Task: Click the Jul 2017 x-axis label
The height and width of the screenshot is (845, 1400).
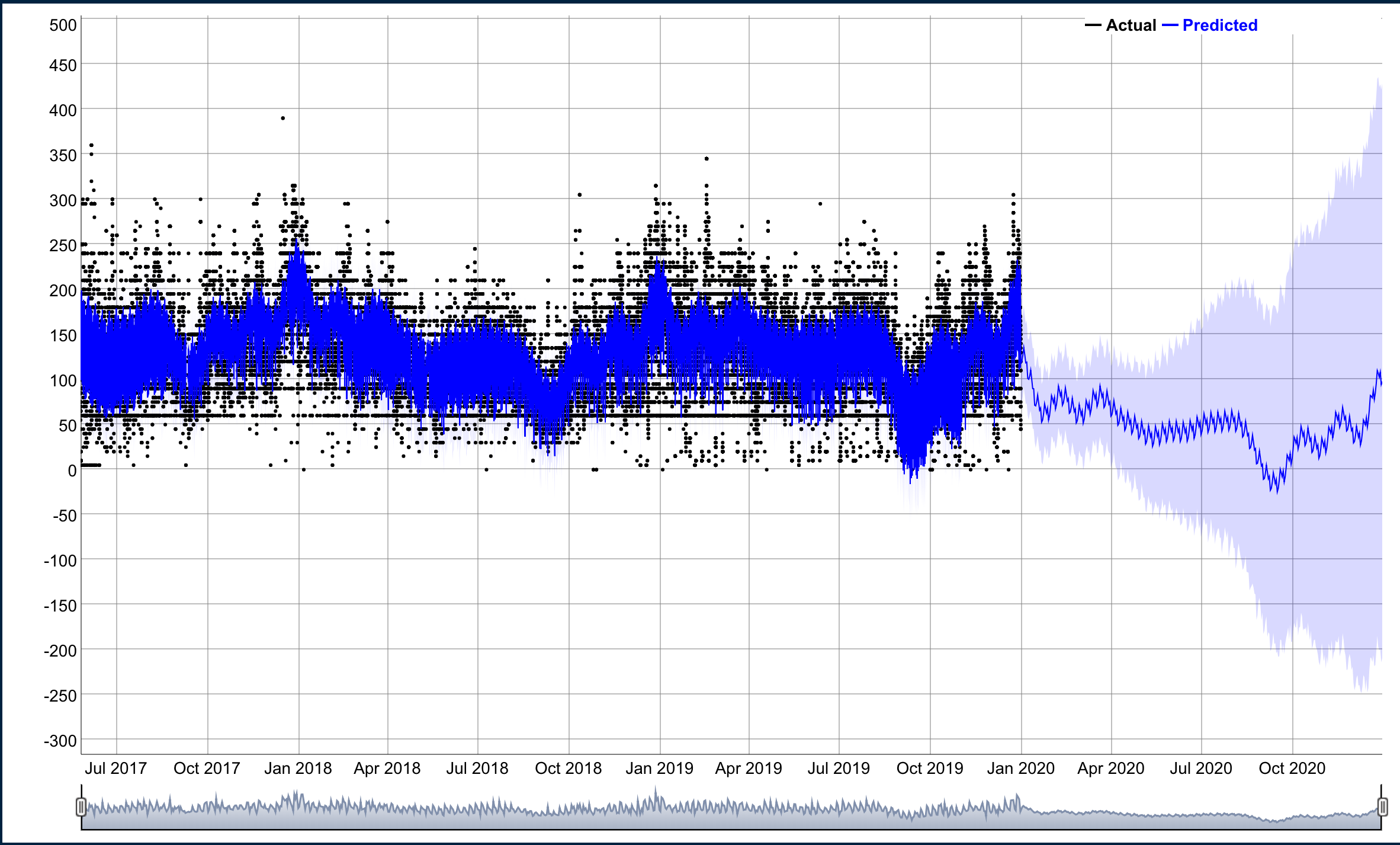Action: (115, 769)
